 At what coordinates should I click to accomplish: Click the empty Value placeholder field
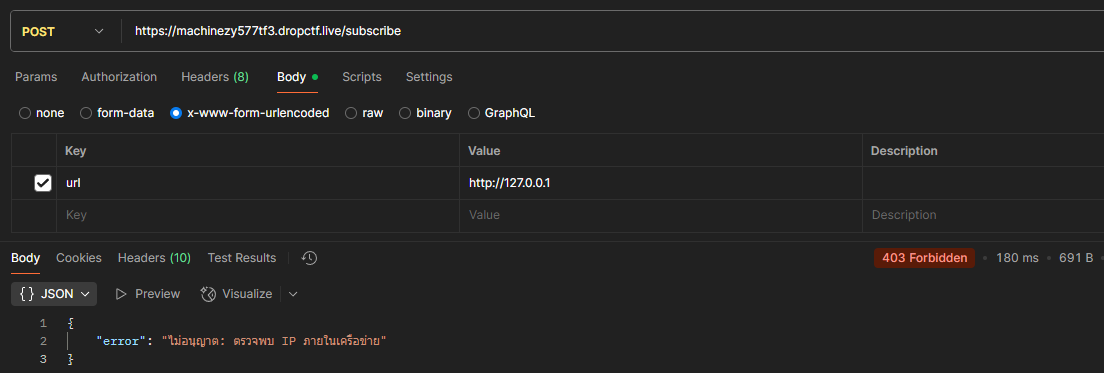pos(660,215)
